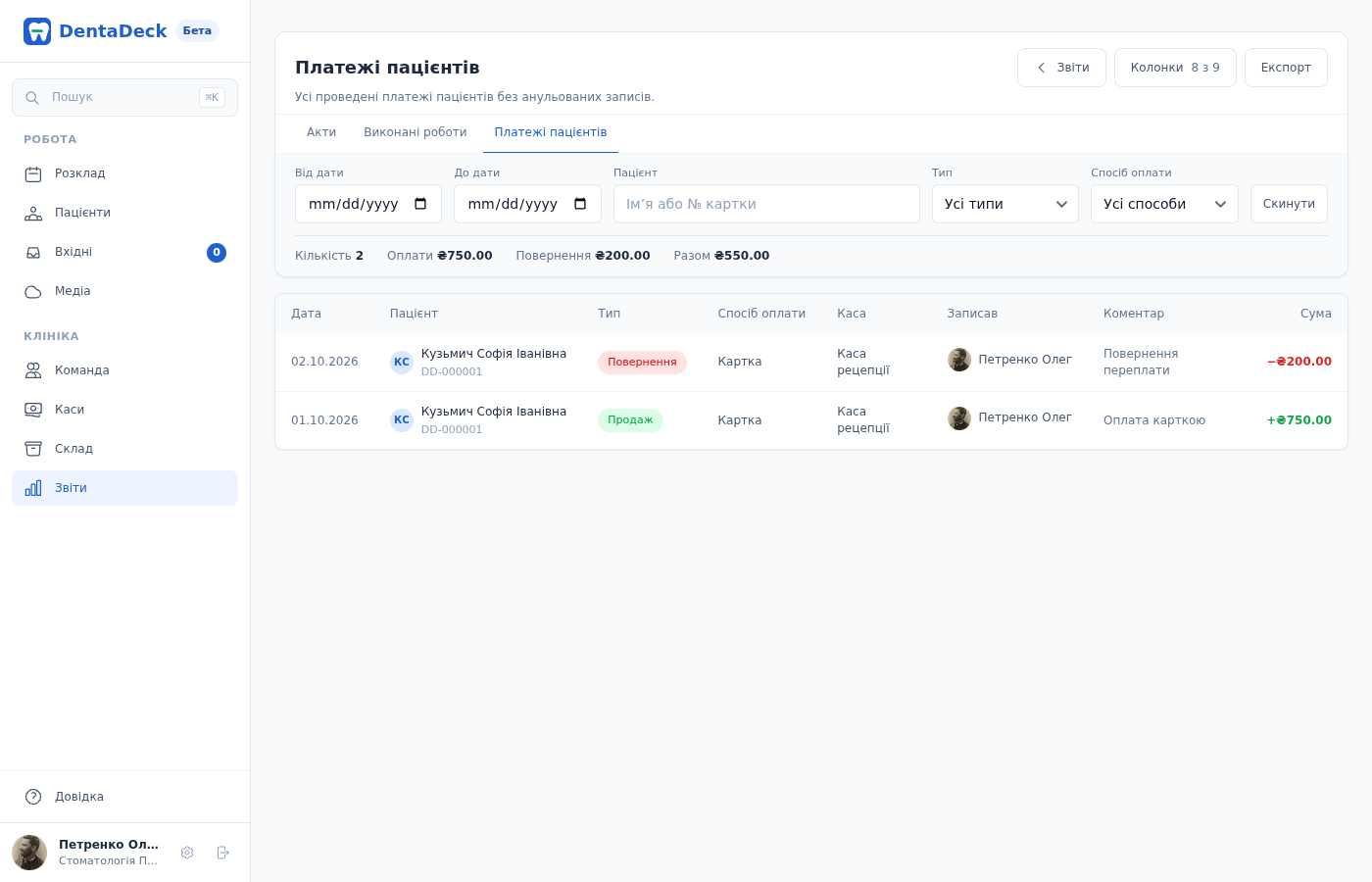Open Медіа via its cloud icon
The width and height of the screenshot is (1372, 882).
tap(33, 292)
